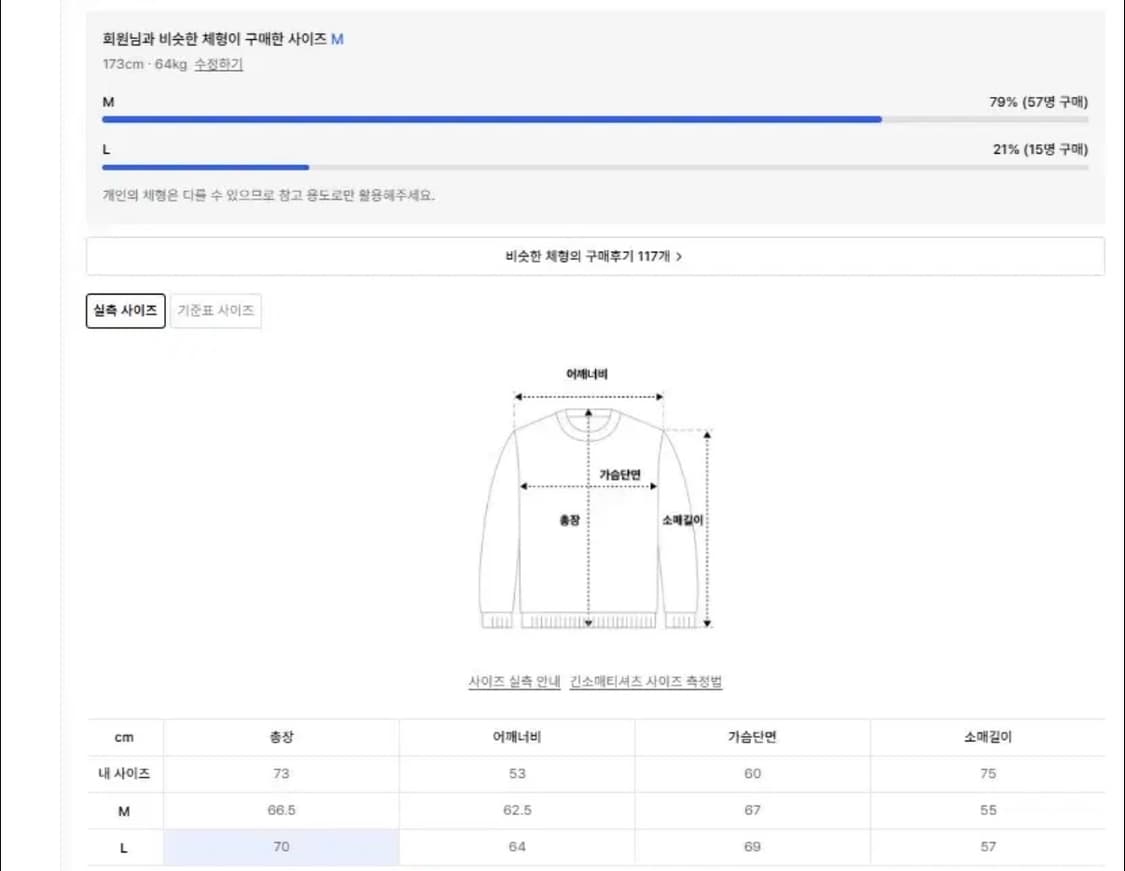
Task: Switch to the 기준표 사이즈 tab
Action: pyautogui.click(x=216, y=310)
